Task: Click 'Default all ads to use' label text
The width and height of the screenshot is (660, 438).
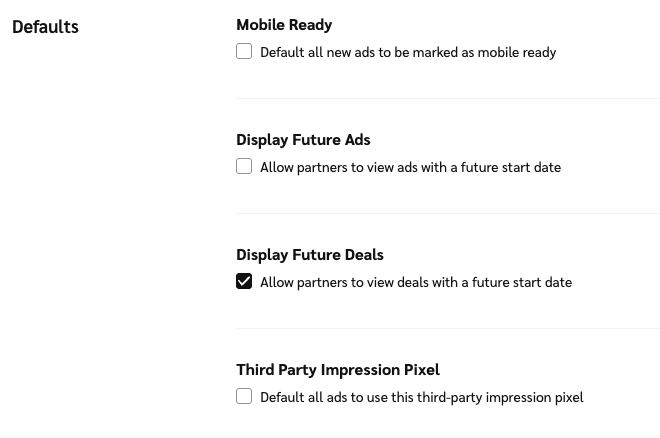Action: point(330,397)
